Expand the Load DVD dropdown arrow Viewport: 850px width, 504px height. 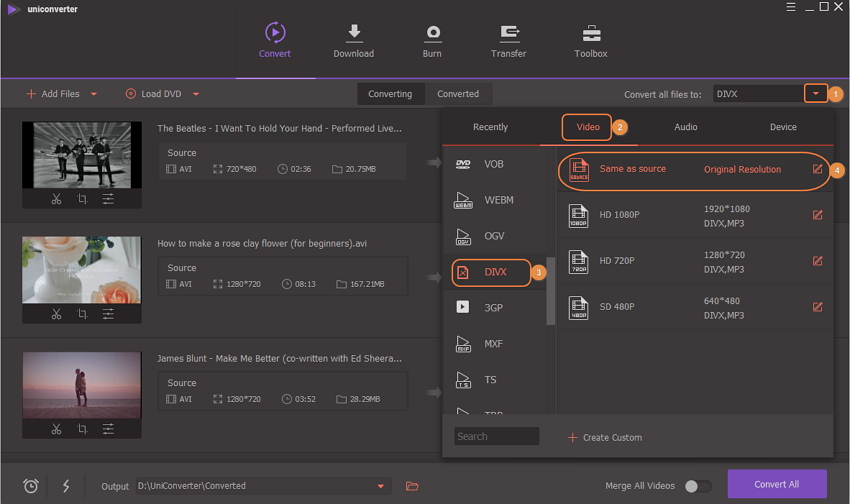(196, 94)
